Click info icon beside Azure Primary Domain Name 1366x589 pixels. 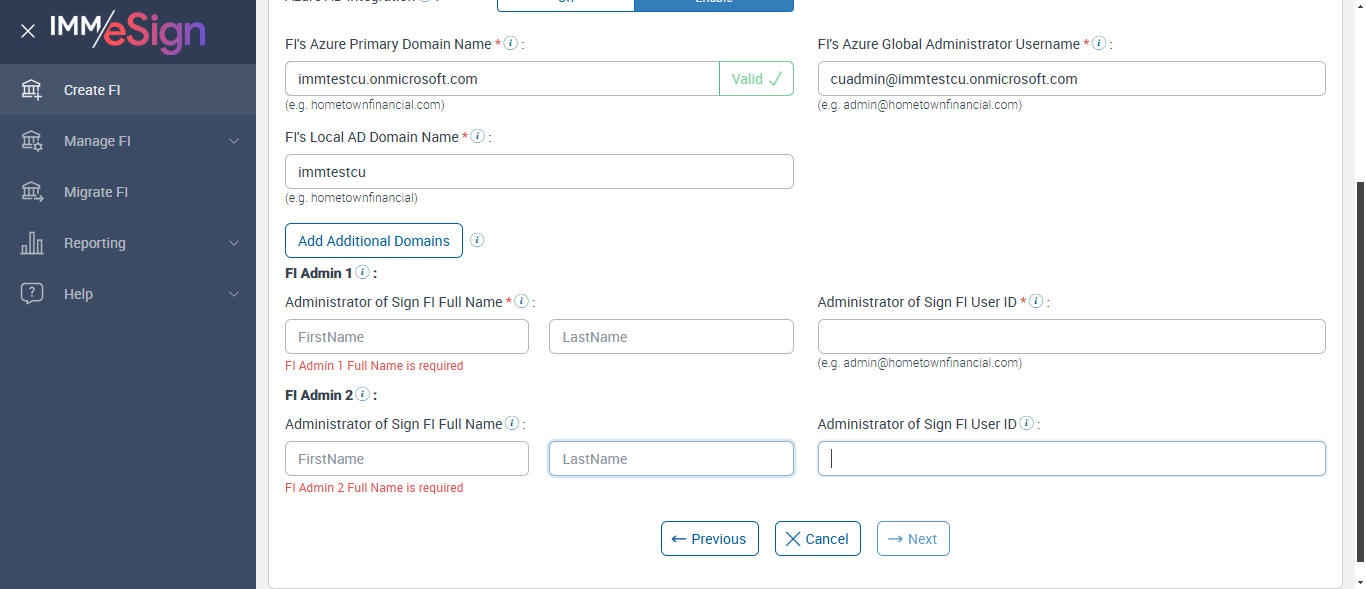click(511, 44)
